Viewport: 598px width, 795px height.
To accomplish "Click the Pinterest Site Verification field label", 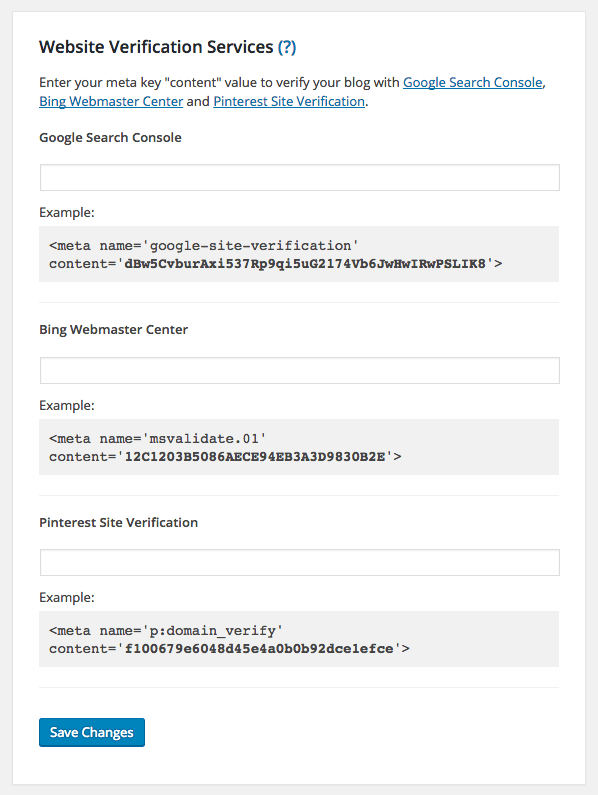I will [119, 523].
